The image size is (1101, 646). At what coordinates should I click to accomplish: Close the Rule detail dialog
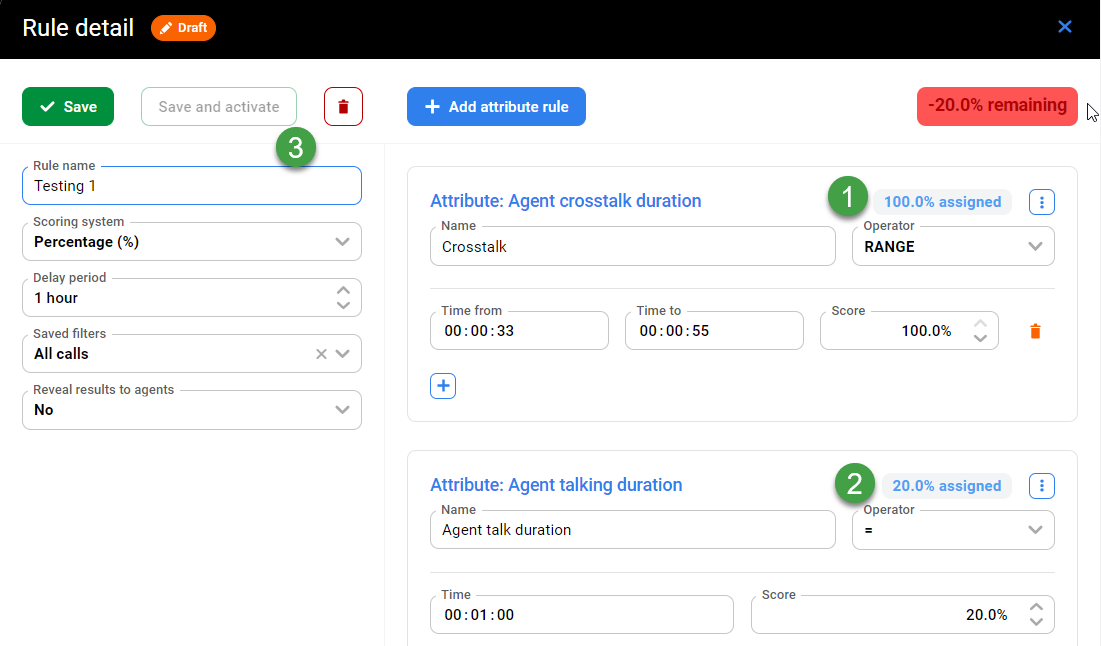pyautogui.click(x=1065, y=27)
